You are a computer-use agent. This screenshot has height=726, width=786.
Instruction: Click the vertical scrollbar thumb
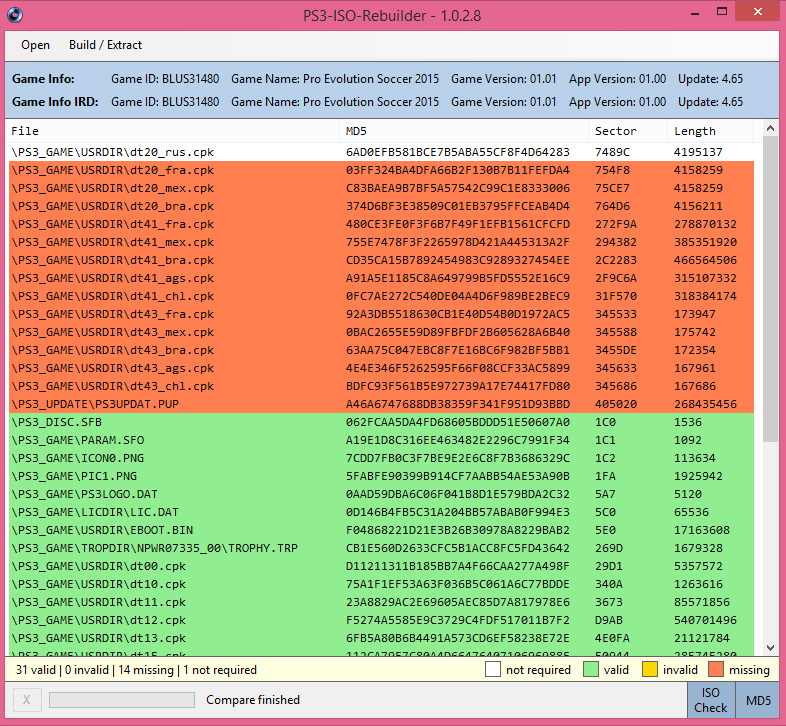click(x=770, y=290)
